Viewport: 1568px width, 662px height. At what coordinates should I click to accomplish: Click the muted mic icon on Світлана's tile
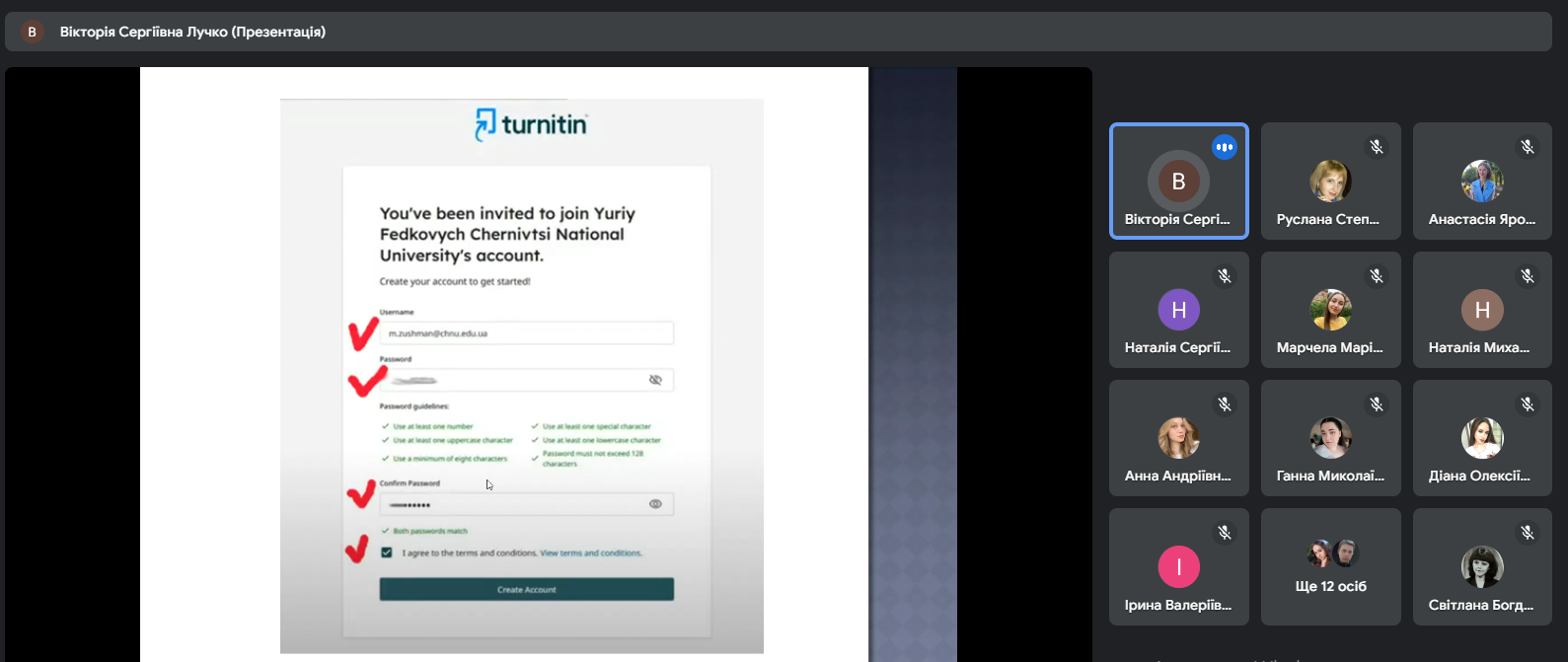(1528, 533)
